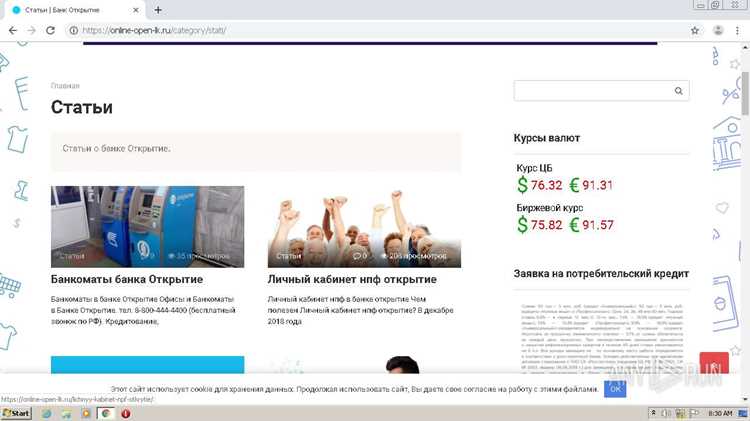The height and width of the screenshot is (421, 750).
Task: Click the Заявка на потребительский кредит heading
Action: point(601,274)
